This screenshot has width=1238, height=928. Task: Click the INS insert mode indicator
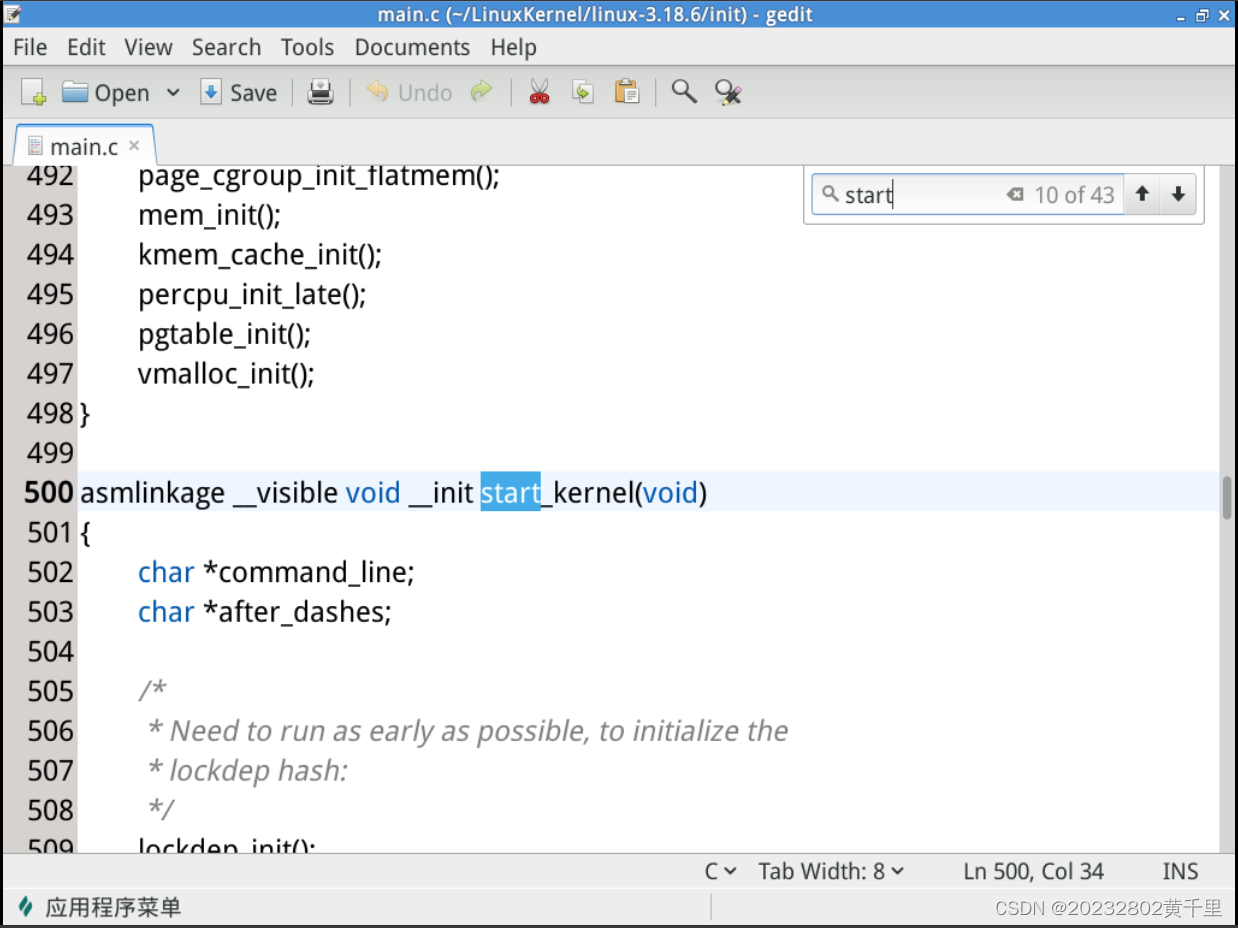pyautogui.click(x=1180, y=871)
